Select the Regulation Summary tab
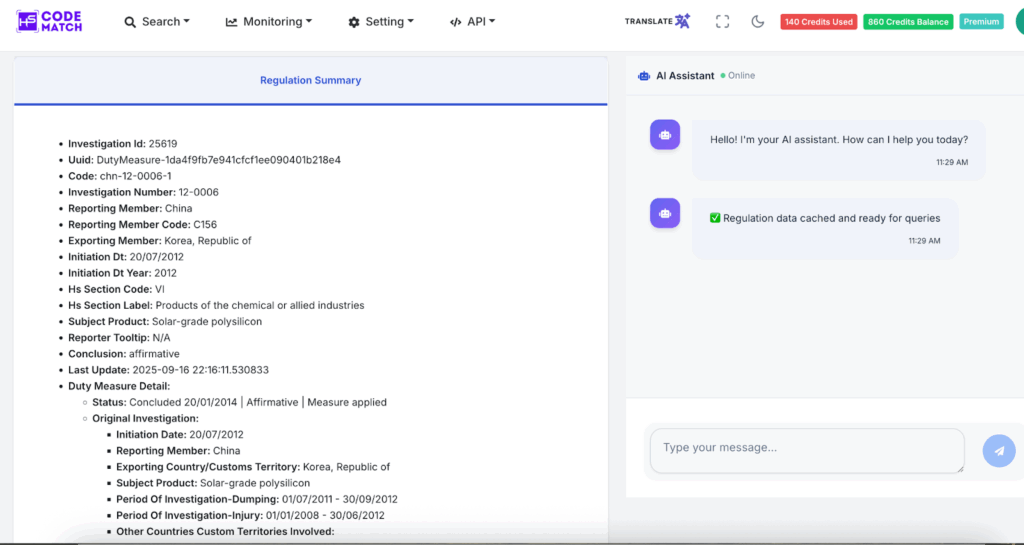The height and width of the screenshot is (545, 1024). tap(310, 80)
